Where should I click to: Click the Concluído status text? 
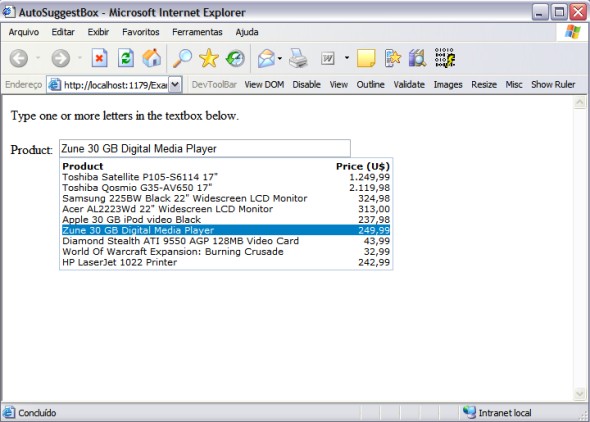pyautogui.click(x=37, y=413)
